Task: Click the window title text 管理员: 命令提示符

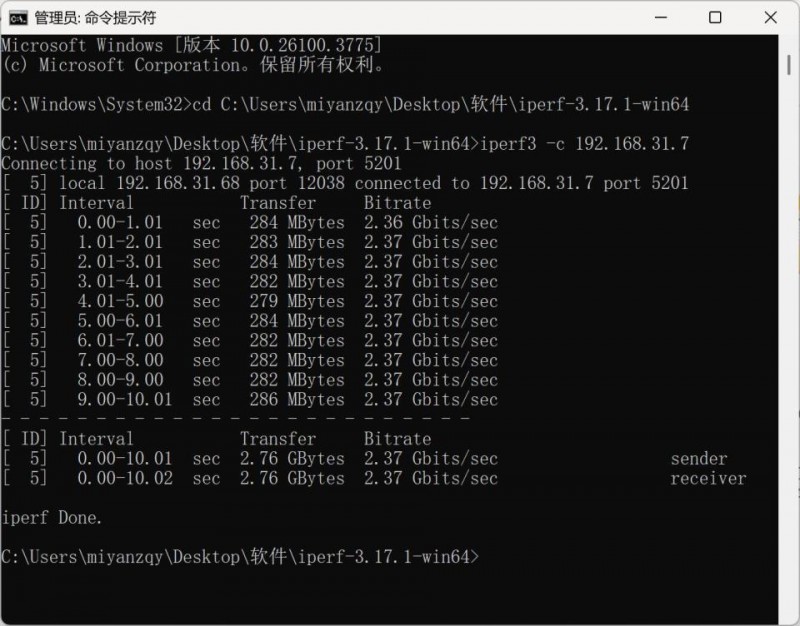Action: click(91, 17)
